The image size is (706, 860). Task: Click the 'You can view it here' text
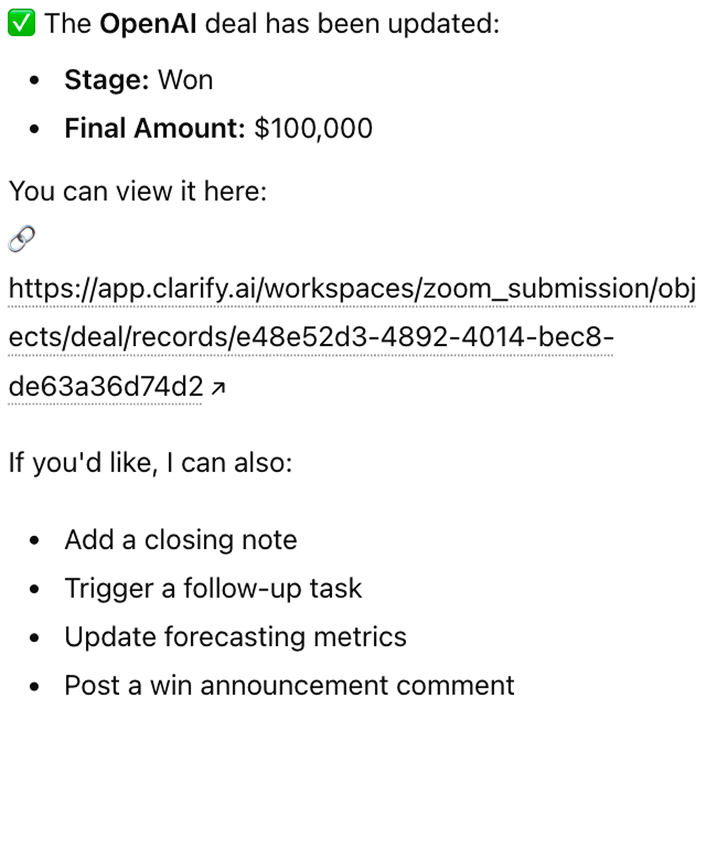[x=138, y=191]
